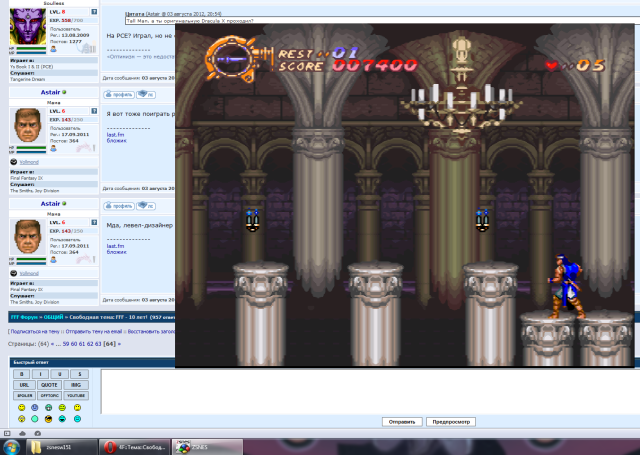The height and width of the screenshot is (455, 640).
Task: Open the бложик link in Astair's last post
Action: 117,252
